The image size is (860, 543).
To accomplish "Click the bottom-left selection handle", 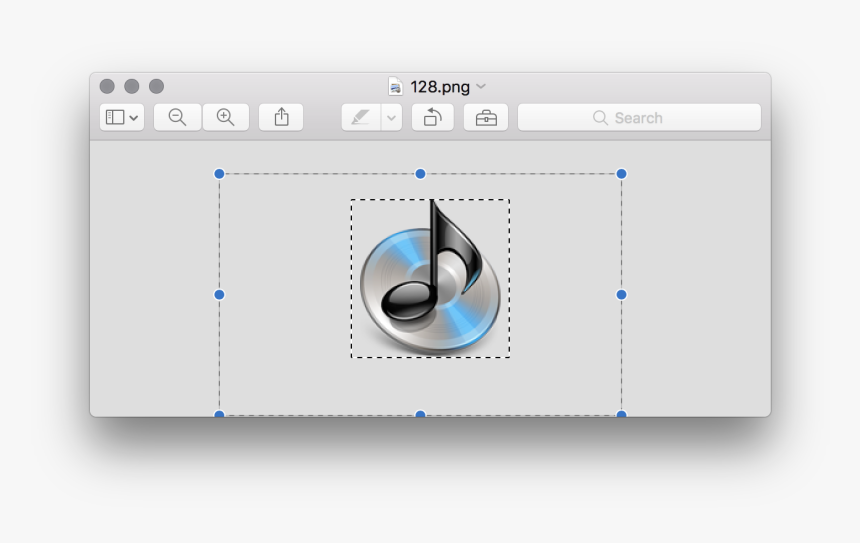I will coord(219,414).
